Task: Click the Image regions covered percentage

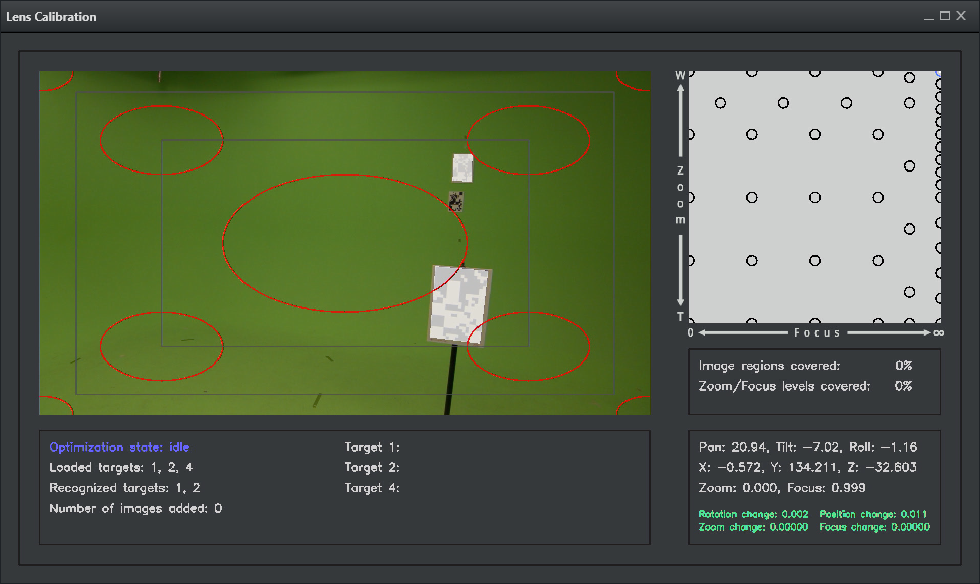Action: [903, 366]
